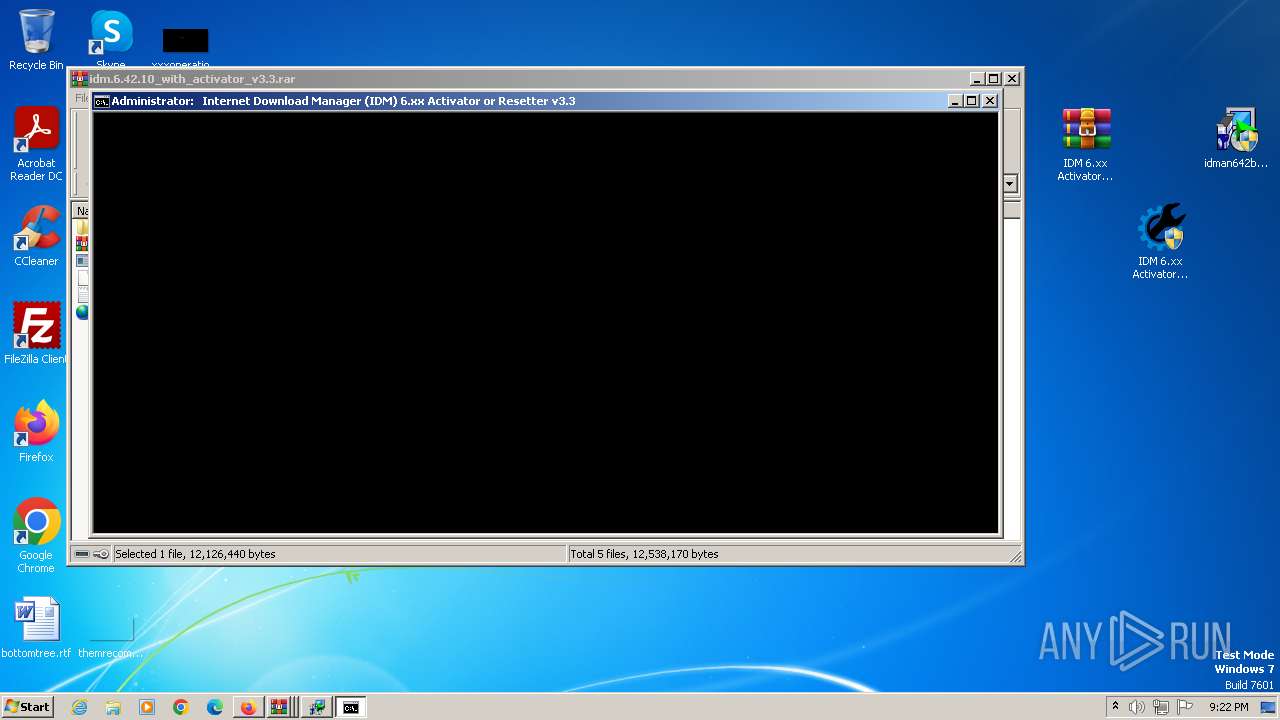Image resolution: width=1280 pixels, height=720 pixels.
Task: Select the FileZilla Client desktop icon
Action: (x=36, y=334)
